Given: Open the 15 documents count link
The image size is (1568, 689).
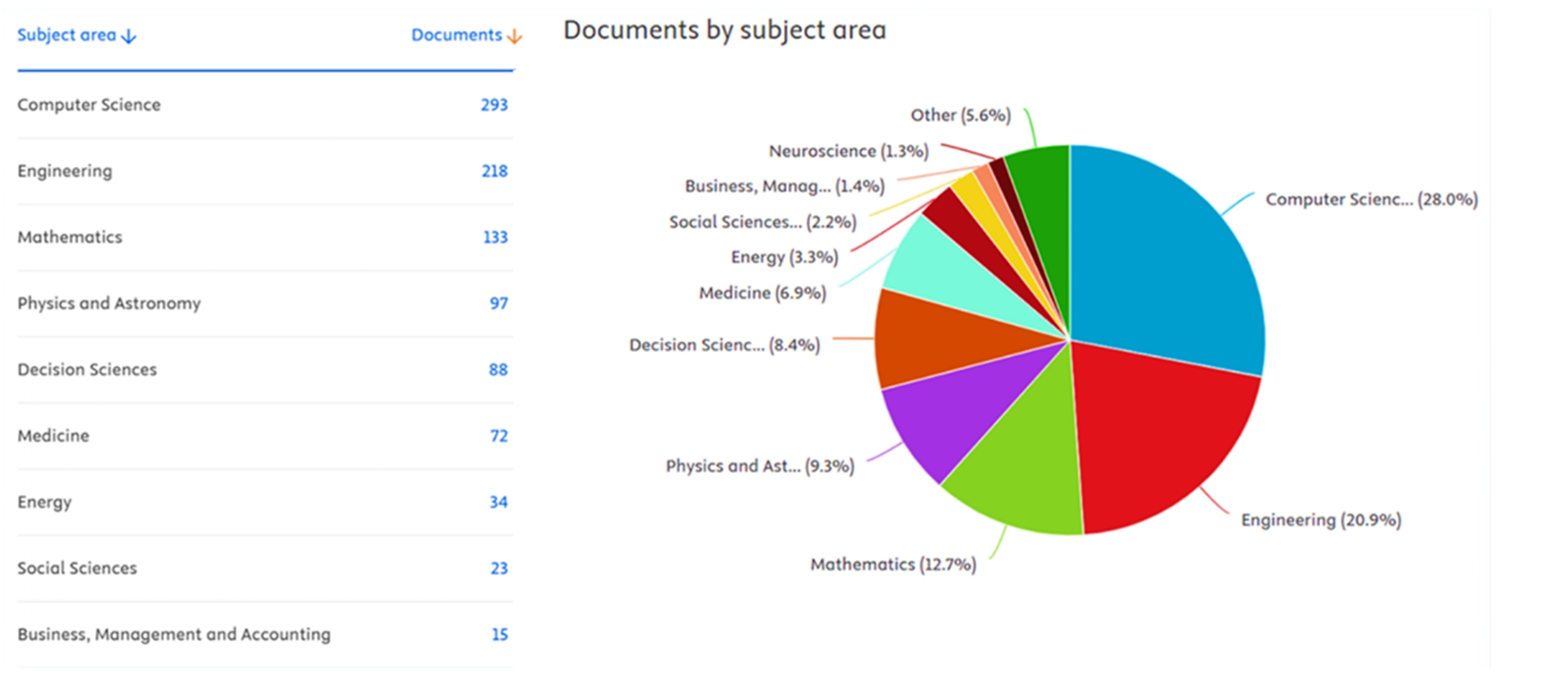Looking at the screenshot, I should pos(499,634).
